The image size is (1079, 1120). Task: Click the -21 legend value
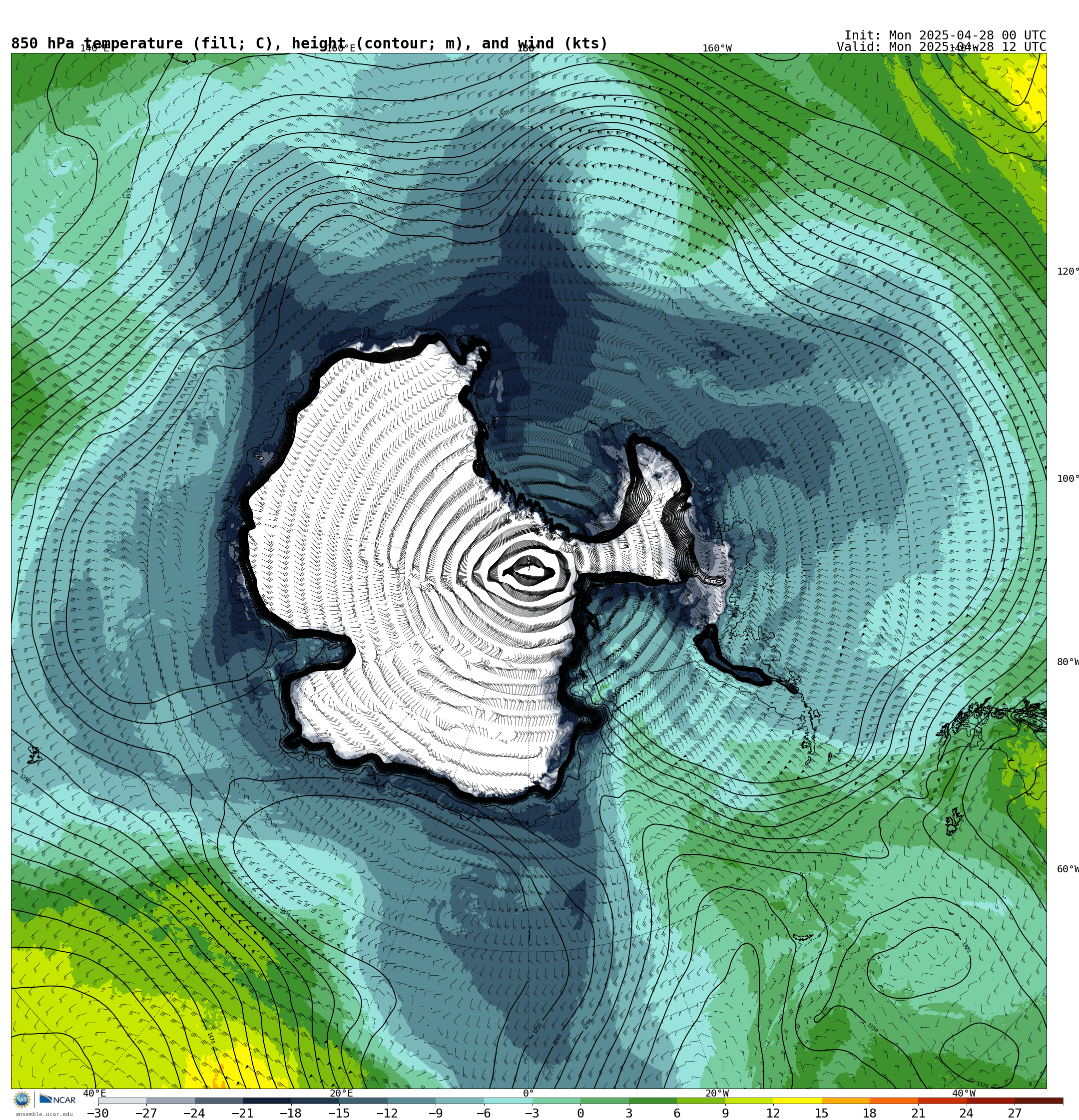242,1113
